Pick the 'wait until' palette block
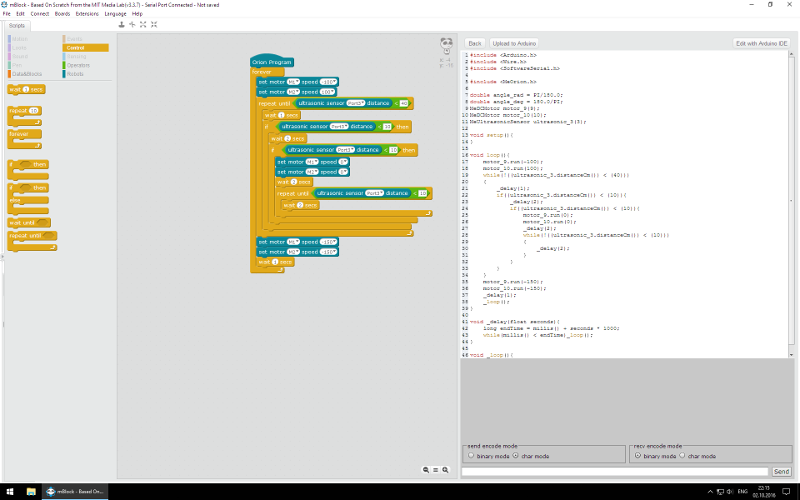The height and width of the screenshot is (500, 800). coord(29,222)
